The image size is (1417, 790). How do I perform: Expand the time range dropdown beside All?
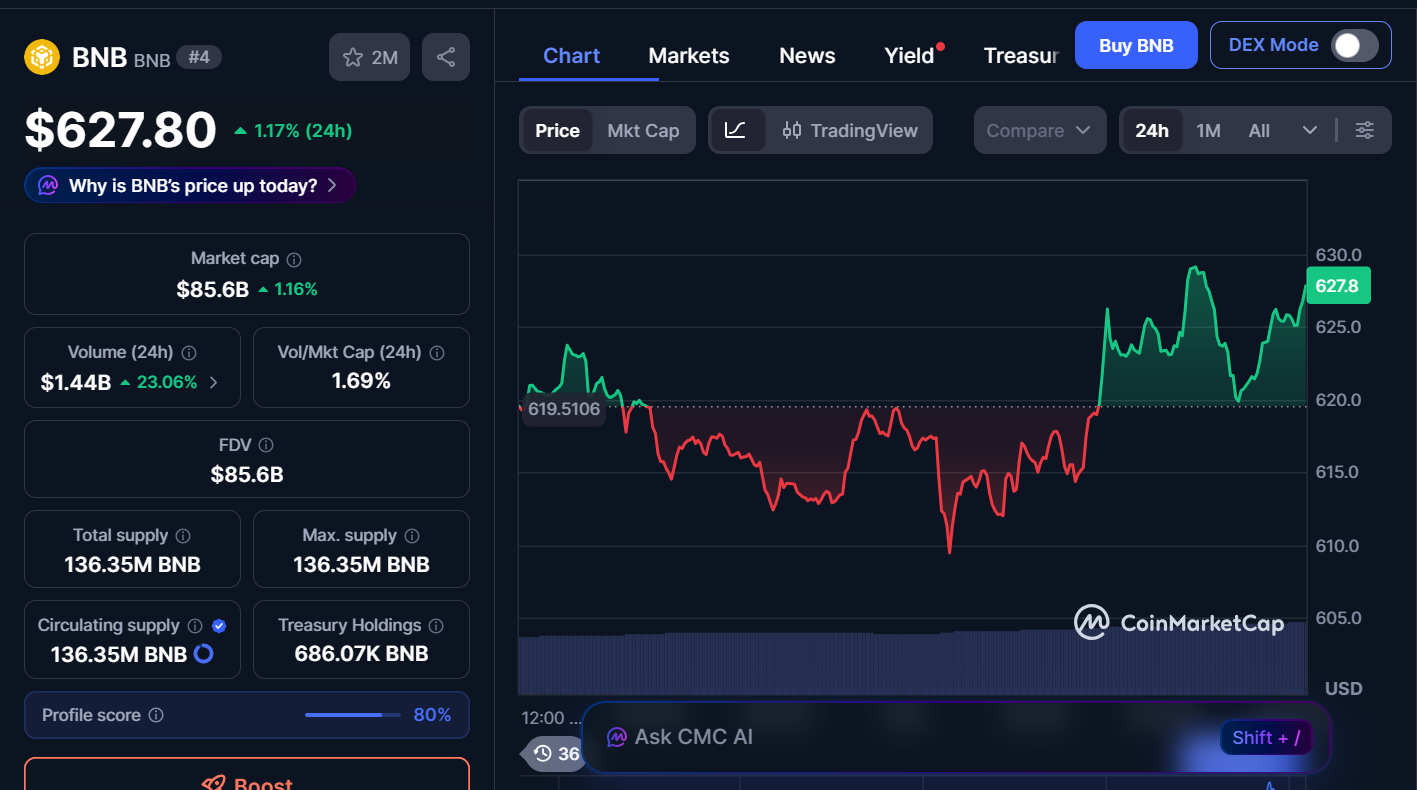pos(1310,130)
